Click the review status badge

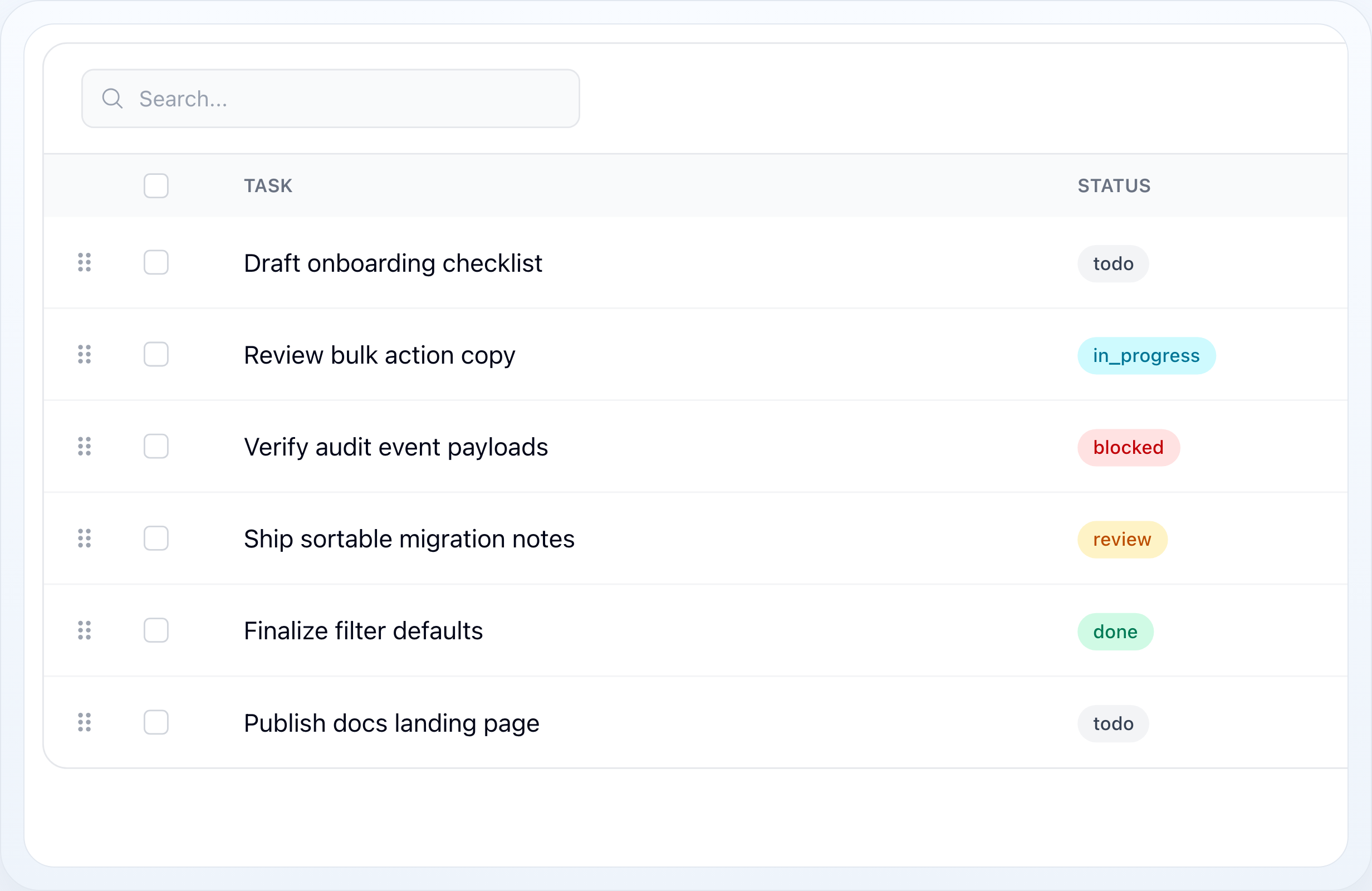(1122, 540)
